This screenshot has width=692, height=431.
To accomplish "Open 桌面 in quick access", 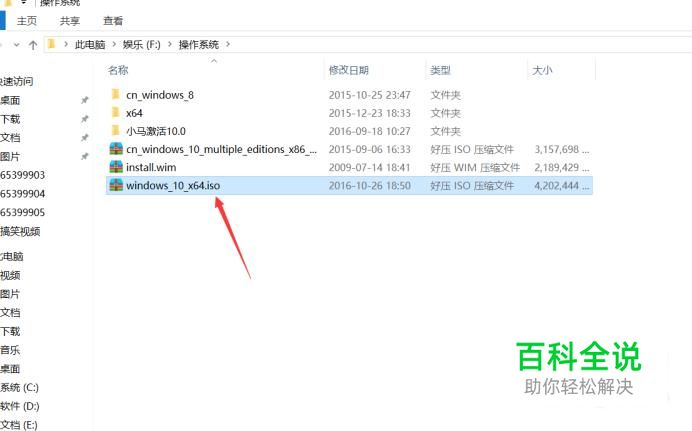I will click(10, 101).
